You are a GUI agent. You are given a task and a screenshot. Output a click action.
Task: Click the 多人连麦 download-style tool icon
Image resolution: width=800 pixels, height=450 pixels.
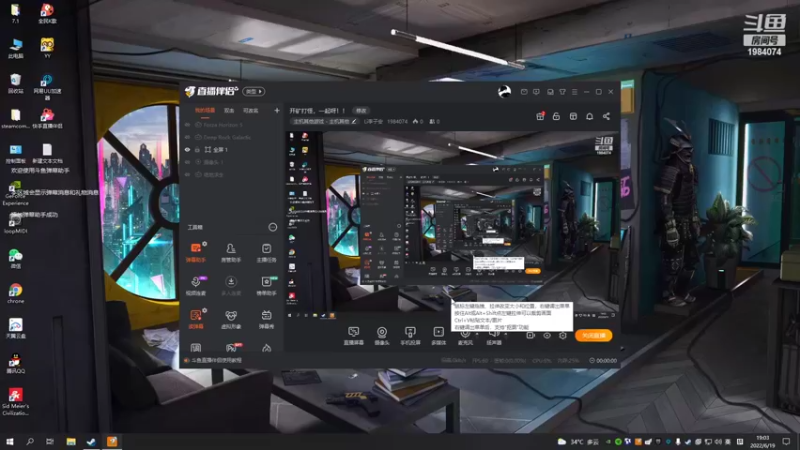[231, 286]
